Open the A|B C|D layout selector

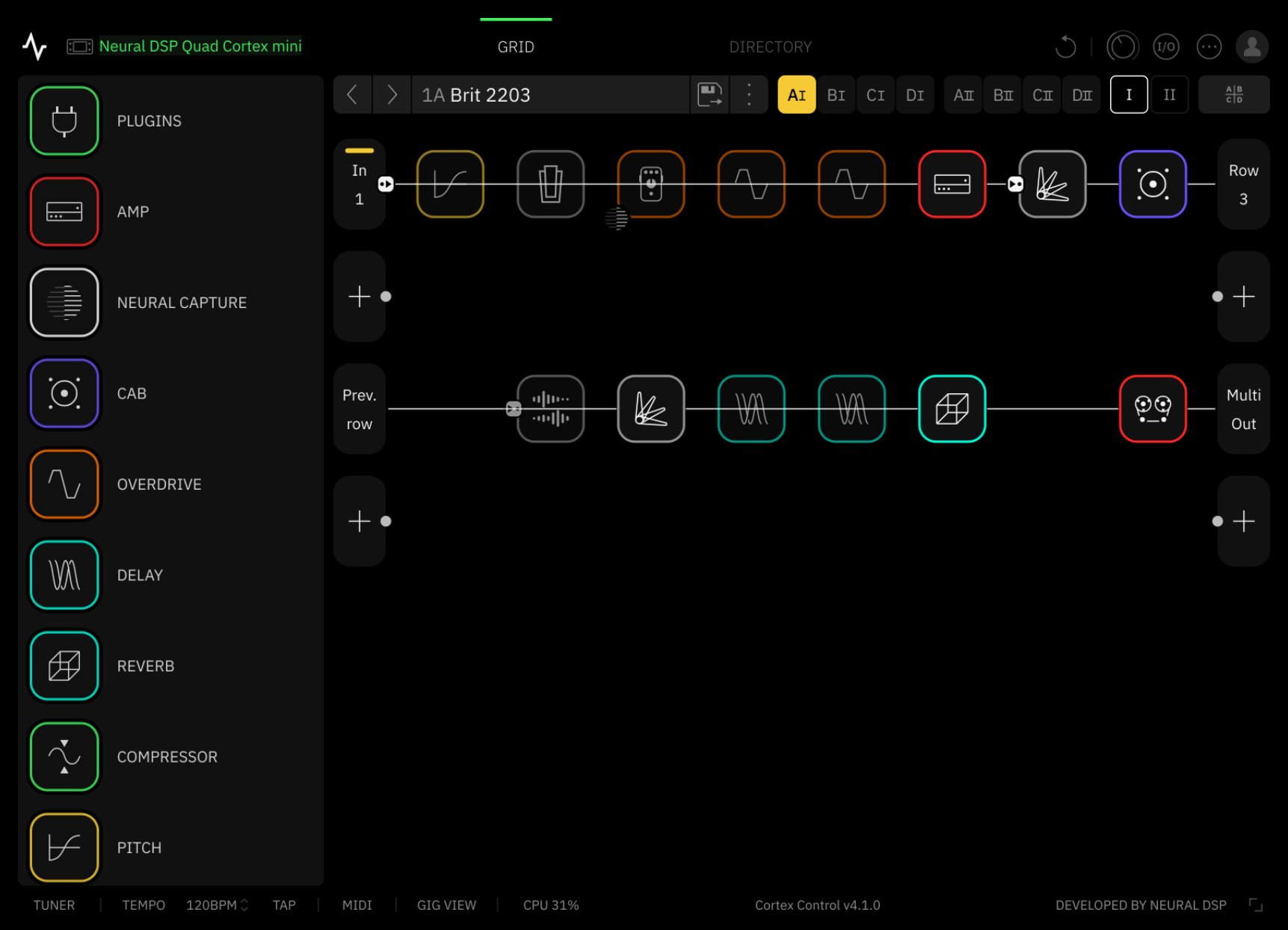[1233, 95]
